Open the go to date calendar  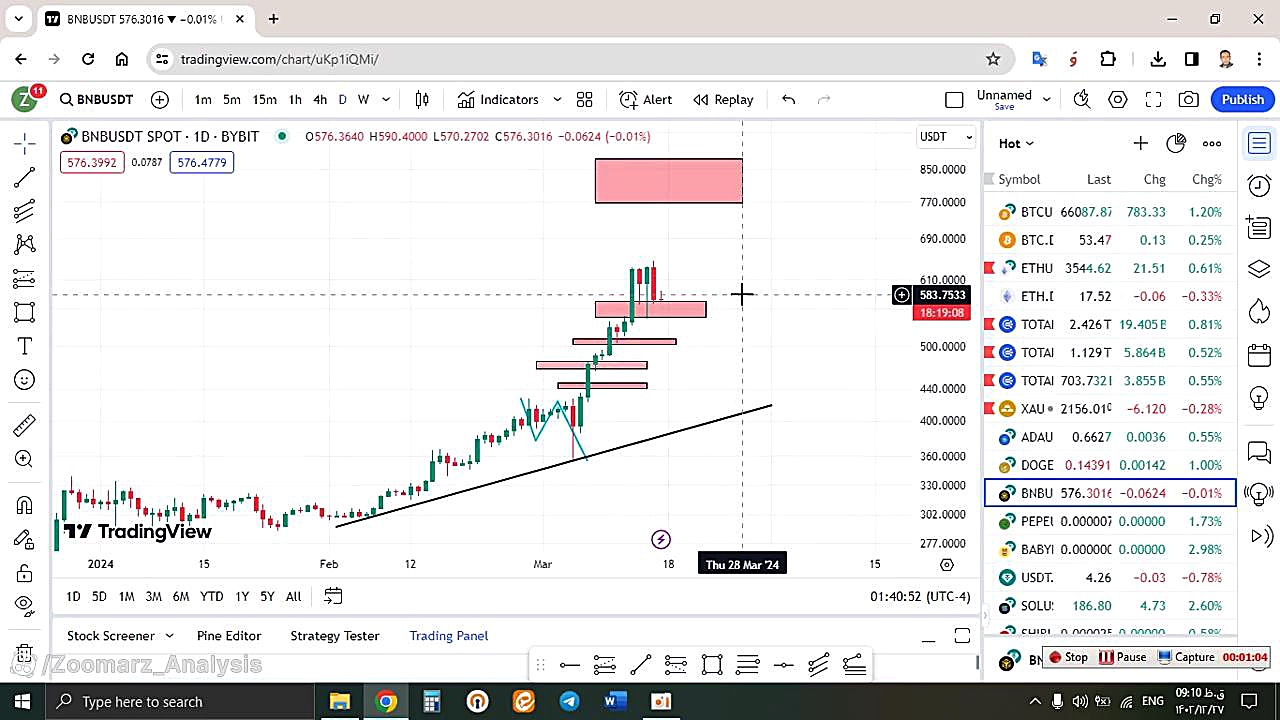333,596
